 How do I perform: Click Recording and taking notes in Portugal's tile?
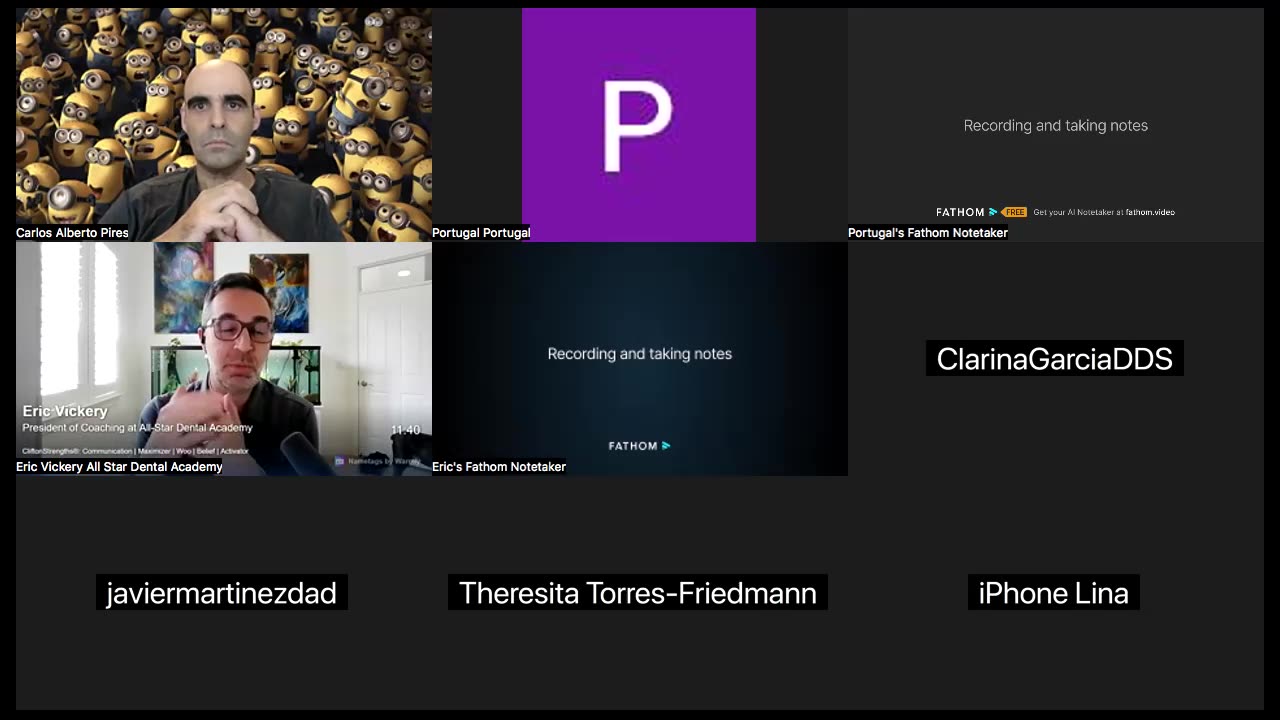click(x=1056, y=126)
